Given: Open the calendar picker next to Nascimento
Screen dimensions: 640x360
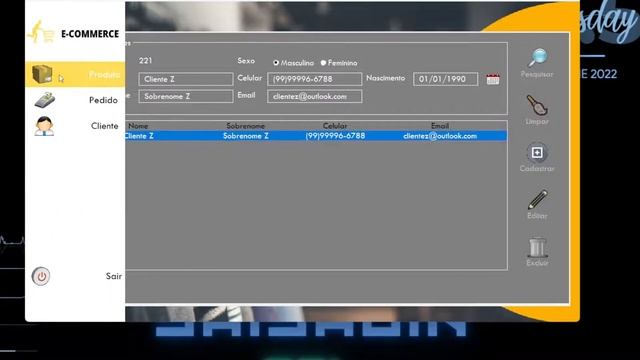Looking at the screenshot, I should click(x=493, y=79).
